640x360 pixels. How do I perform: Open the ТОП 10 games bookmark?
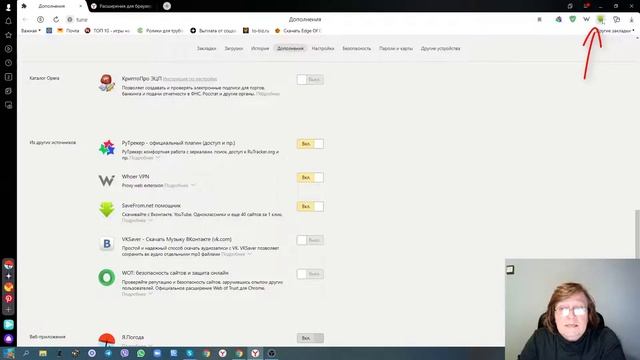[107, 31]
